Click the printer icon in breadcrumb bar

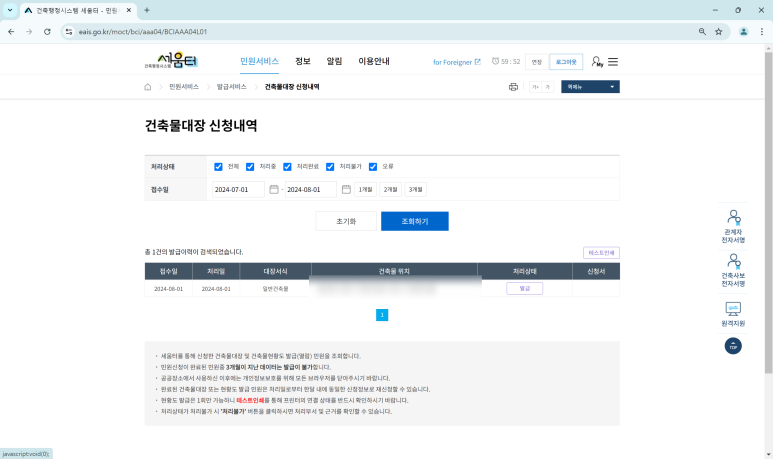coord(513,87)
